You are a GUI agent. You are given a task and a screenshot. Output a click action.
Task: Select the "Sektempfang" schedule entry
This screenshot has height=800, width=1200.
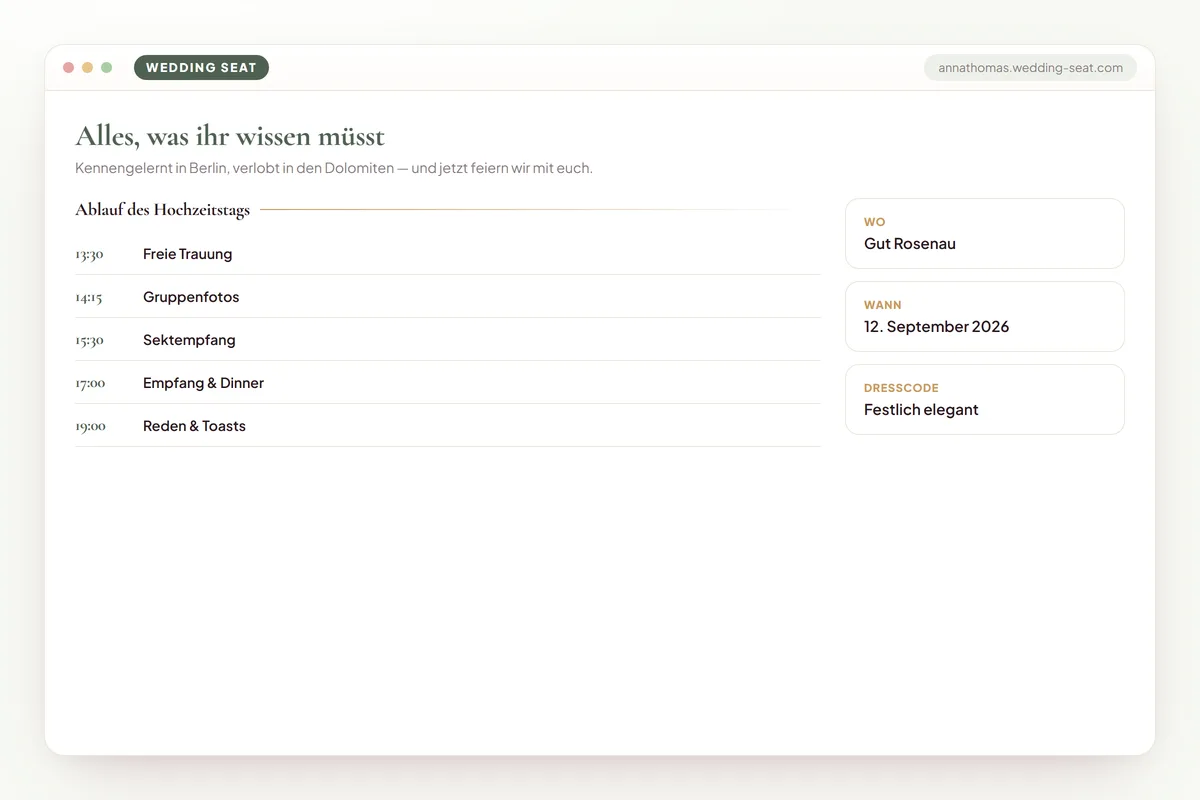click(448, 340)
